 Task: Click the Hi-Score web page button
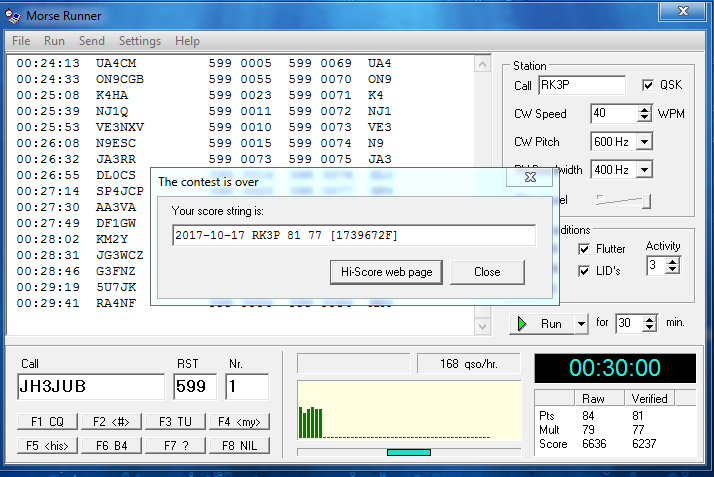386,272
